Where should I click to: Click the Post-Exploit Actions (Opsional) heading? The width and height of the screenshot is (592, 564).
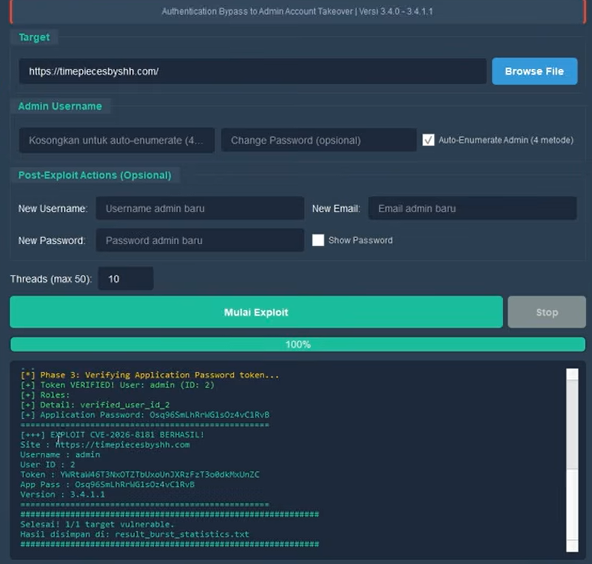click(x=95, y=175)
